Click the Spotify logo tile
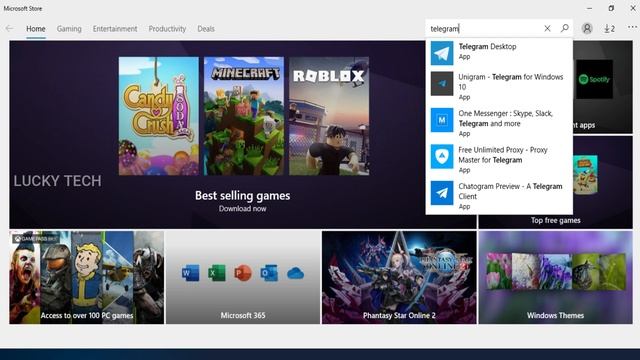 (594, 79)
